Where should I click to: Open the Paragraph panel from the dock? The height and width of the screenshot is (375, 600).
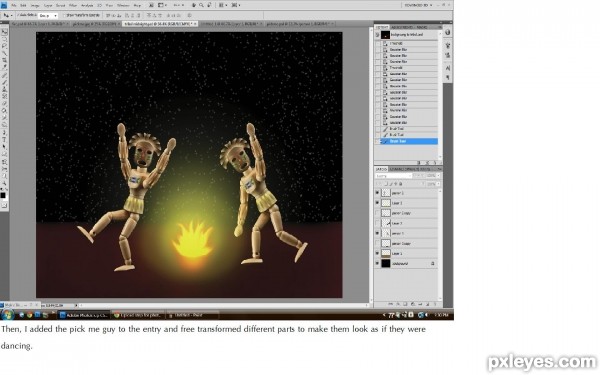[448, 77]
